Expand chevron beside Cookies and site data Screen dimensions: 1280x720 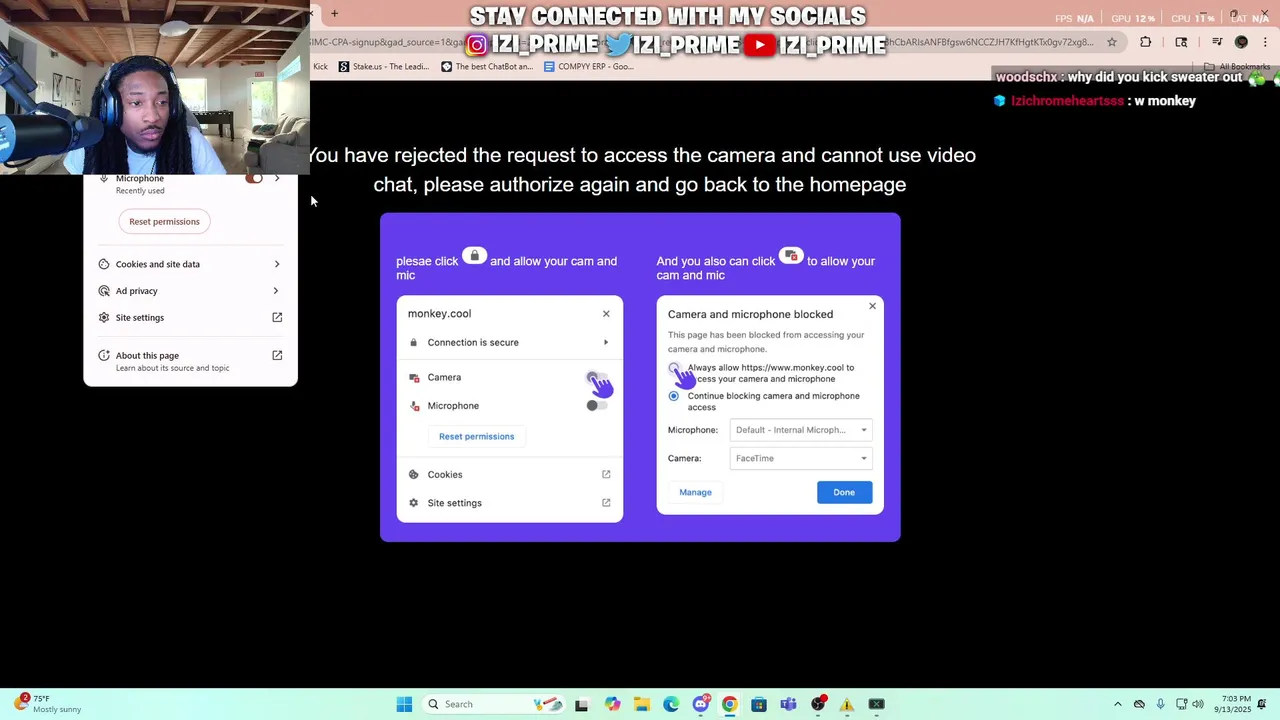tap(277, 264)
